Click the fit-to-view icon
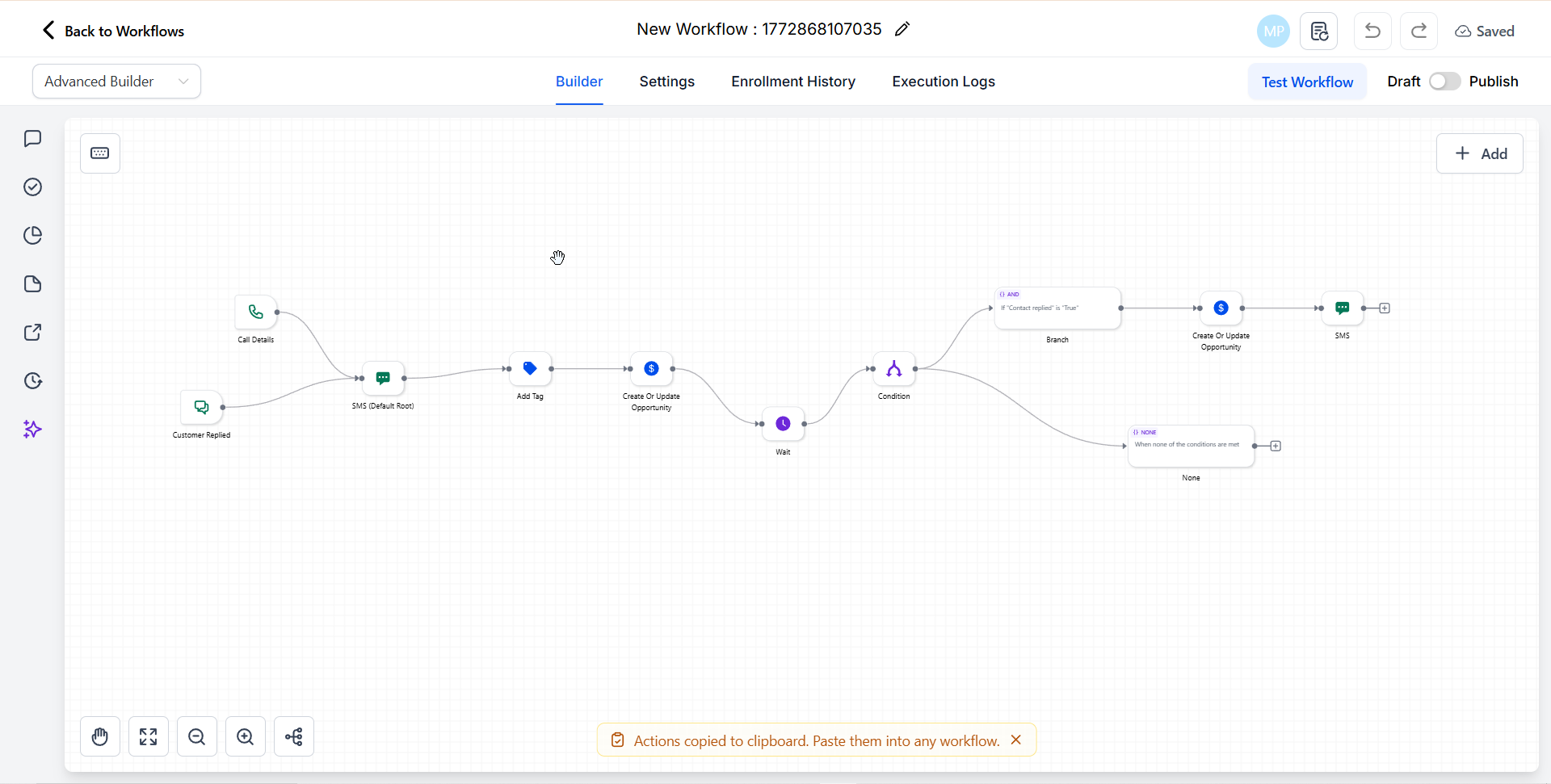Viewport: 1551px width, 784px height. tap(148, 736)
